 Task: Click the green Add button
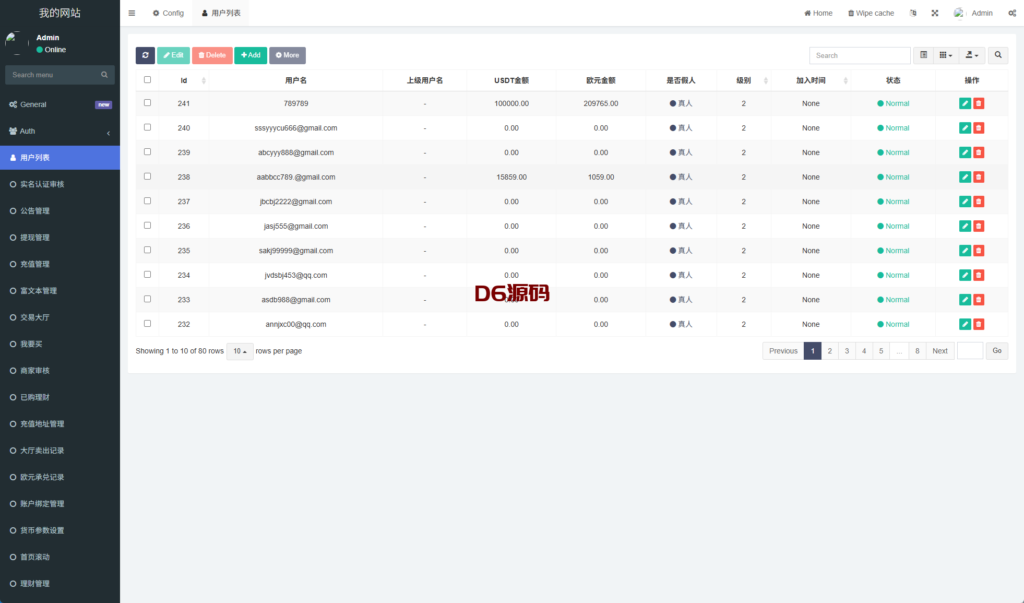[x=250, y=55]
